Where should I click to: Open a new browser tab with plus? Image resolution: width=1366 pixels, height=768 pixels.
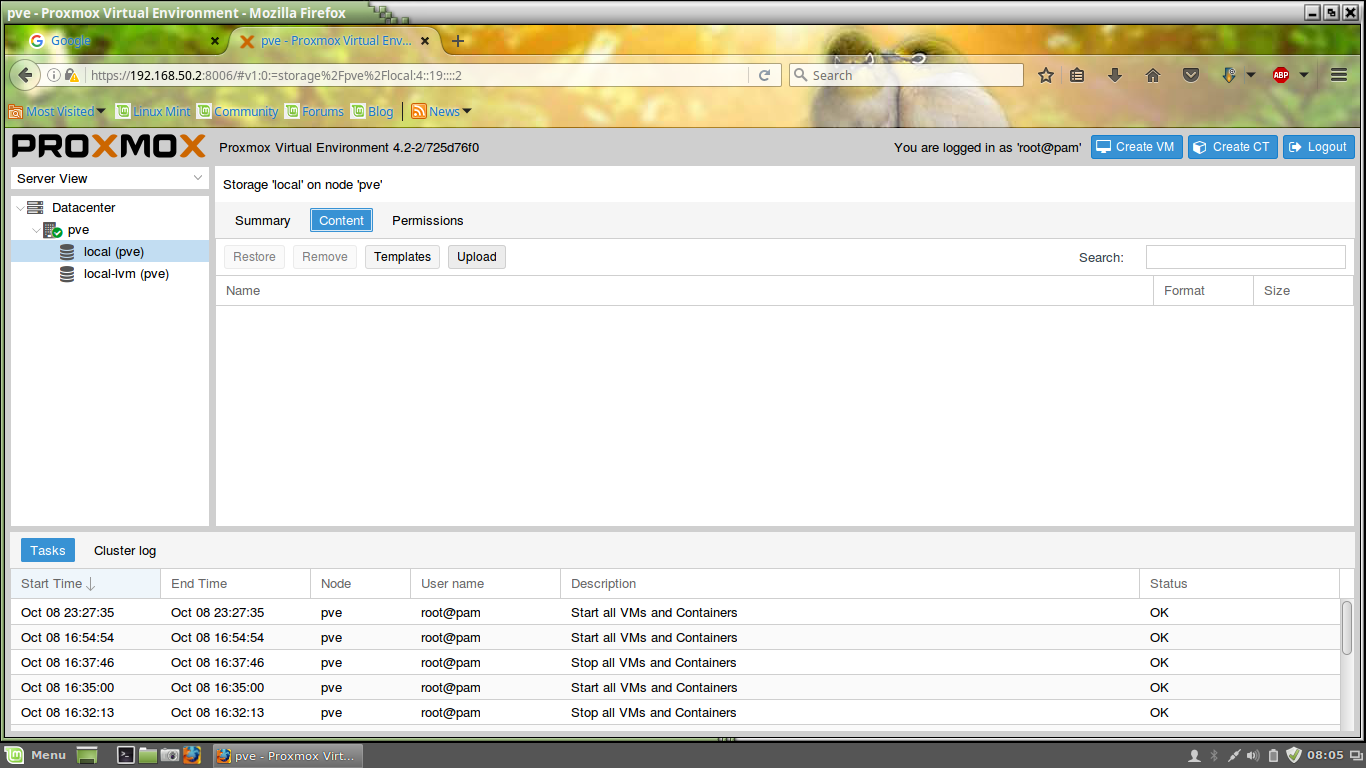pos(458,41)
